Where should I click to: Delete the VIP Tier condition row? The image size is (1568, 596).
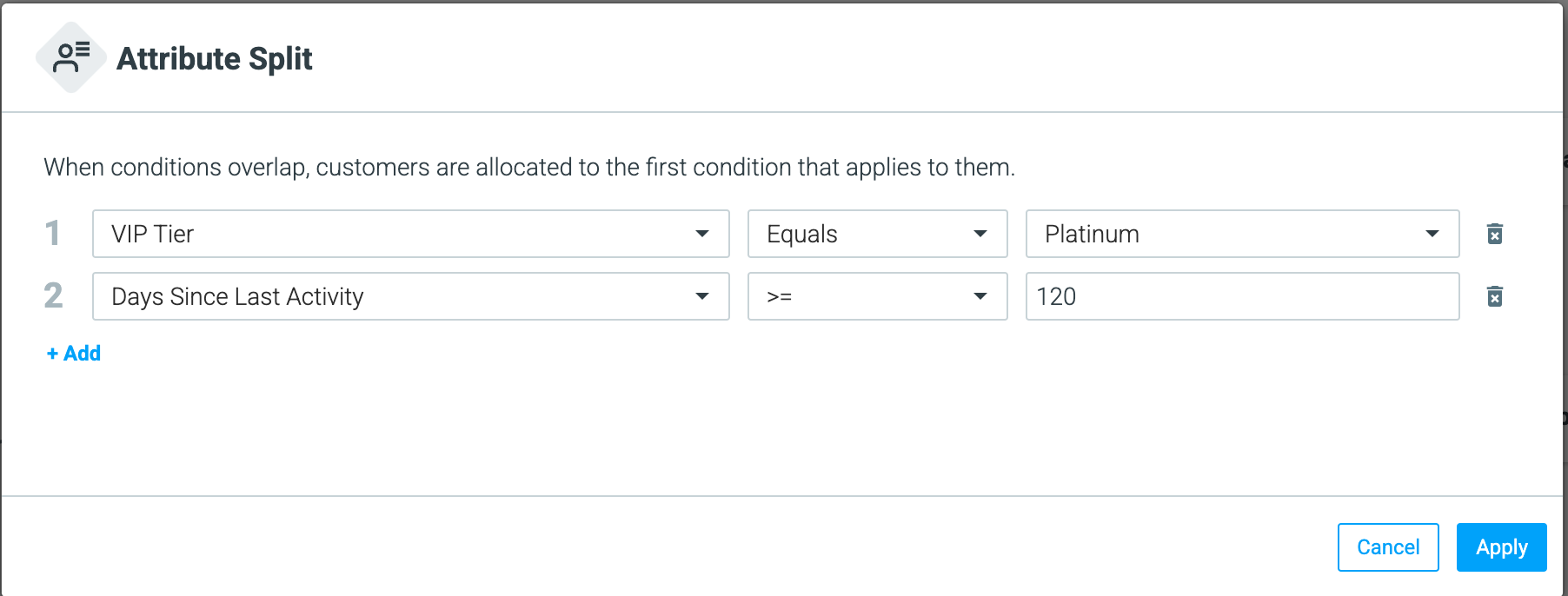pos(1494,234)
